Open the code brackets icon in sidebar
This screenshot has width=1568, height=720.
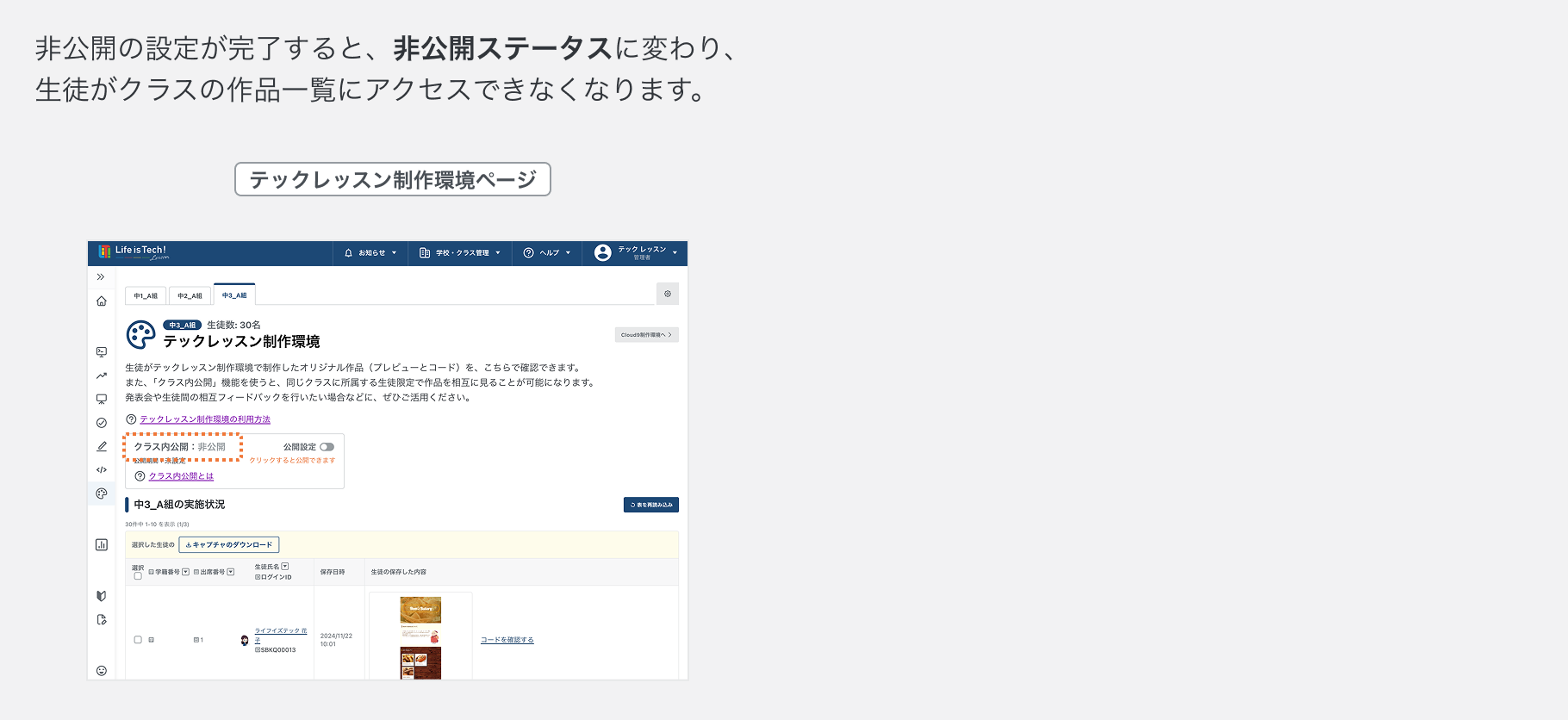pyautogui.click(x=102, y=470)
